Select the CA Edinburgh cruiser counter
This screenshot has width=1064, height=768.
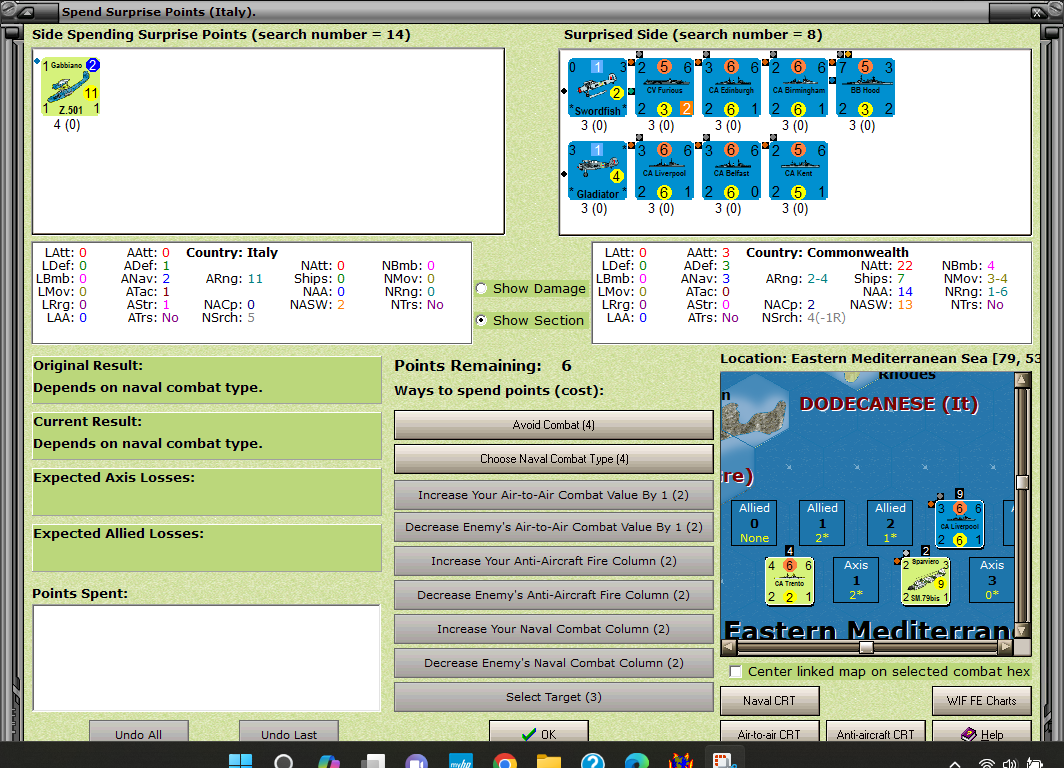coord(732,88)
